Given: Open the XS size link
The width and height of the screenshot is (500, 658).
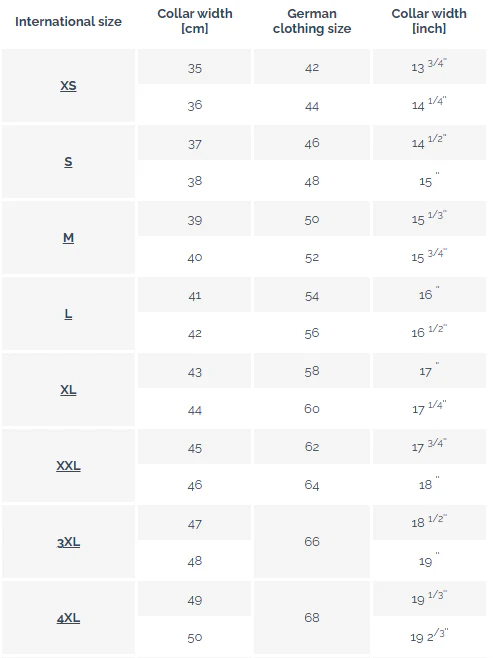Looking at the screenshot, I should (68, 86).
